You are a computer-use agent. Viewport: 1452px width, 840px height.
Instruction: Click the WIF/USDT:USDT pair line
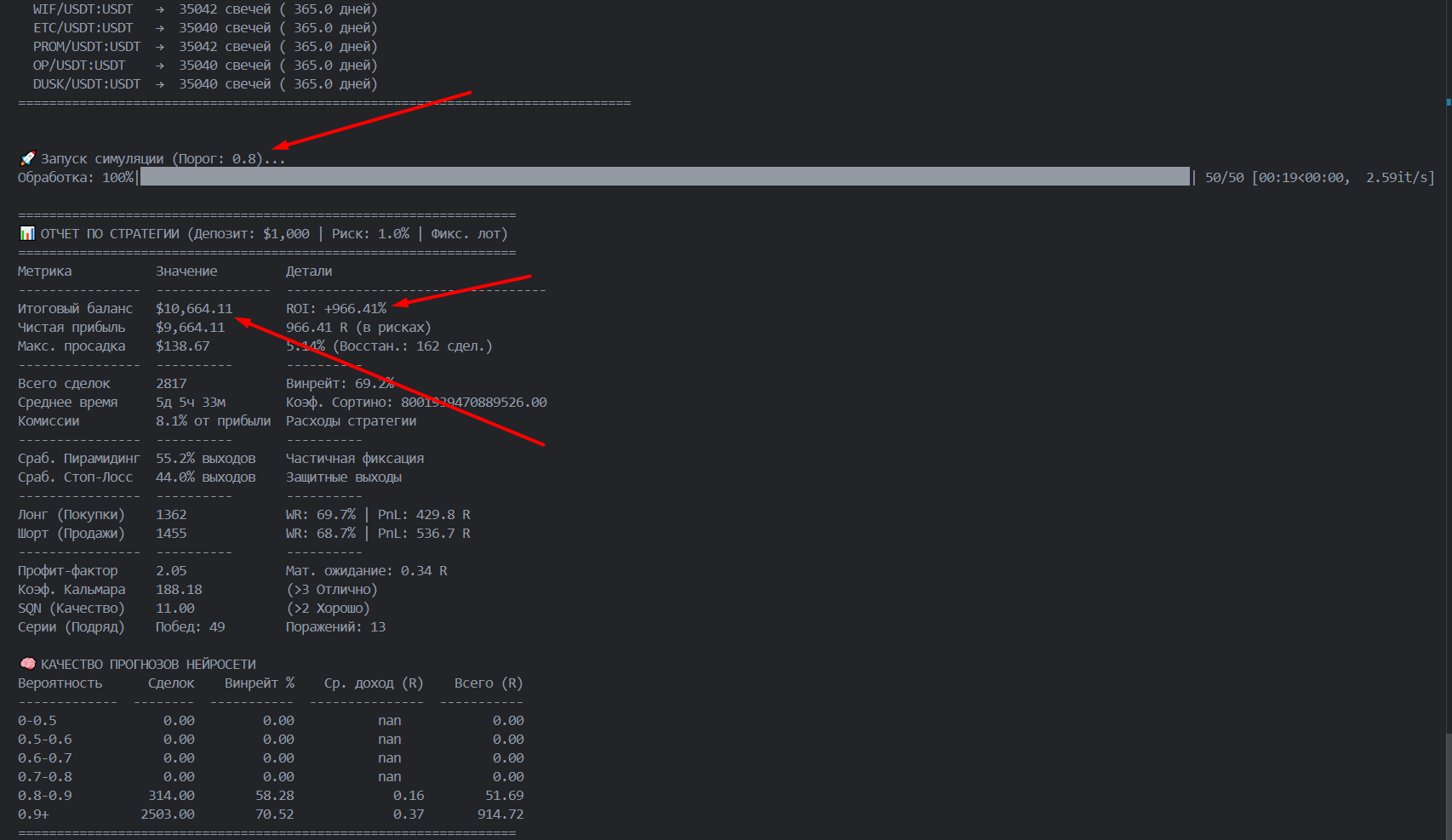pos(83,9)
